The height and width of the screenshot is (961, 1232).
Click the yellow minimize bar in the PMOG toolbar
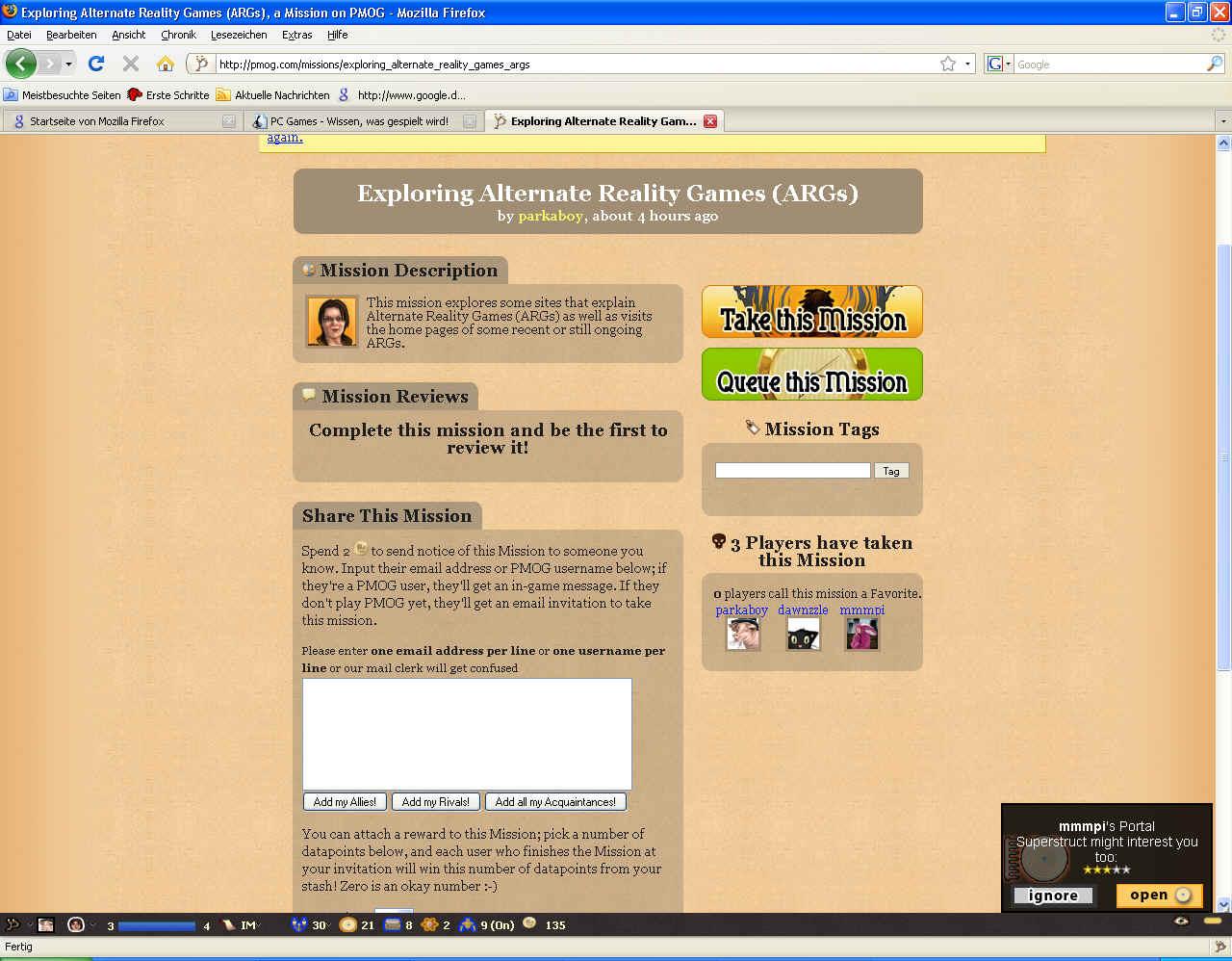(1213, 922)
